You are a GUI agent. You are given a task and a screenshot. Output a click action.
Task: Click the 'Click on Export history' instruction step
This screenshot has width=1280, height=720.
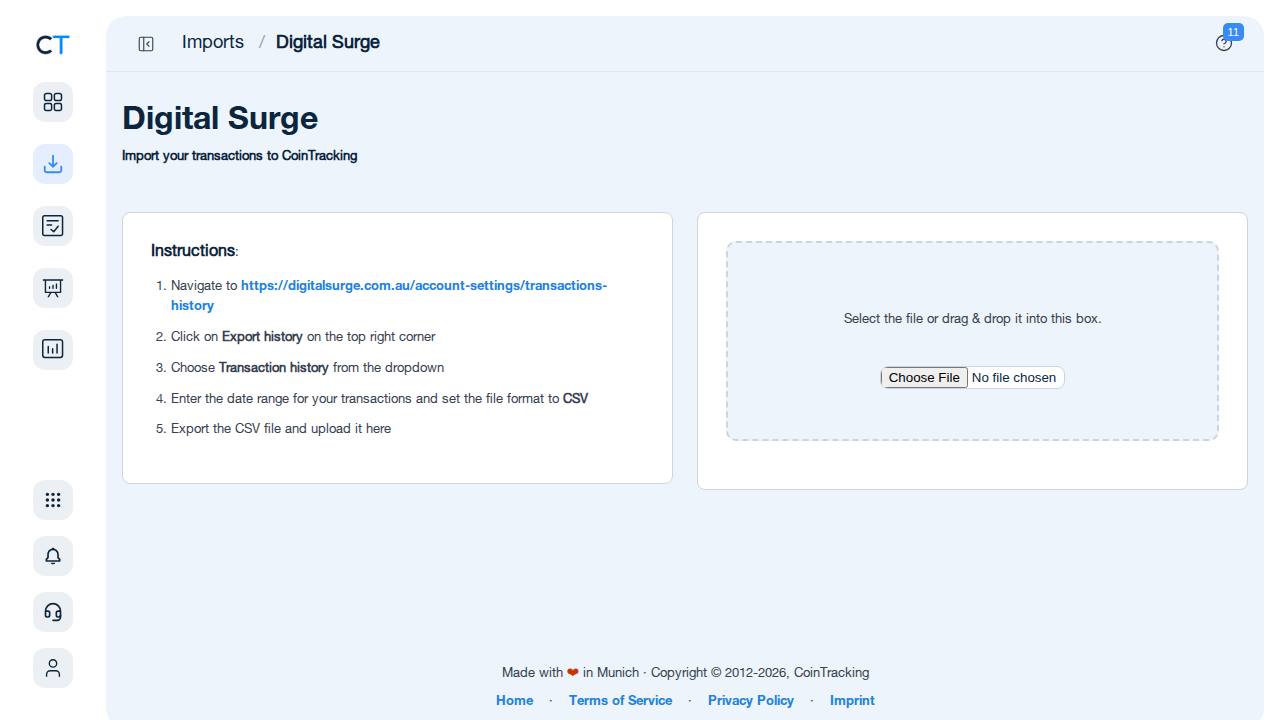[303, 336]
